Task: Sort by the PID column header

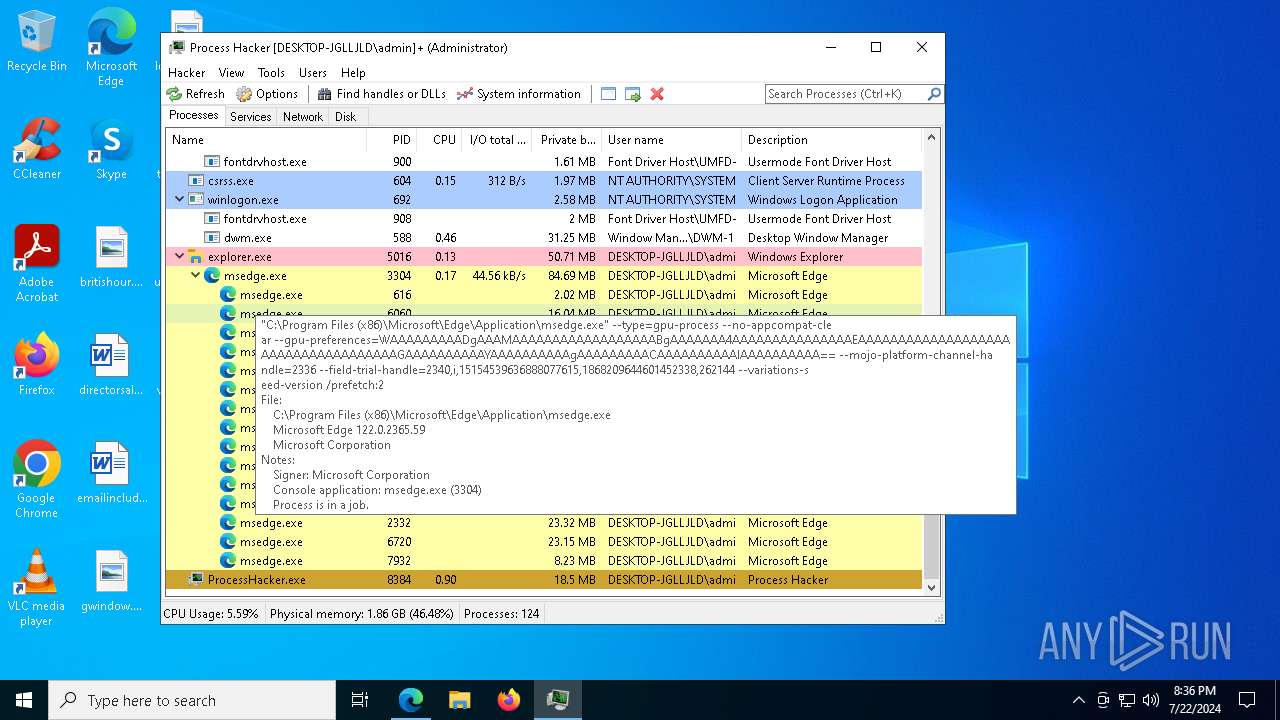Action: (x=392, y=140)
